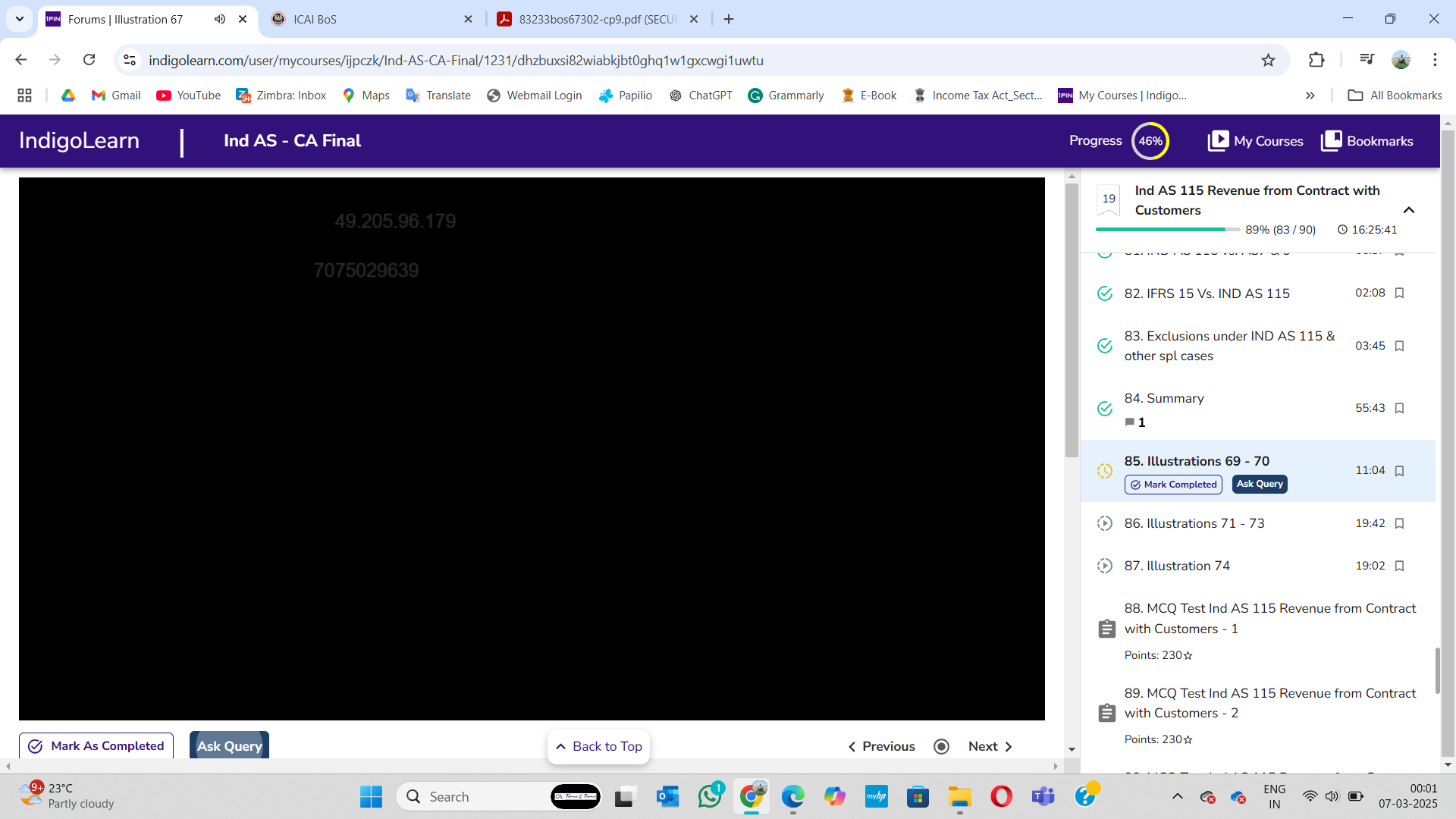Click the radio circle between Previous and Next
Screen dimensions: 1456x819
pos(941,747)
